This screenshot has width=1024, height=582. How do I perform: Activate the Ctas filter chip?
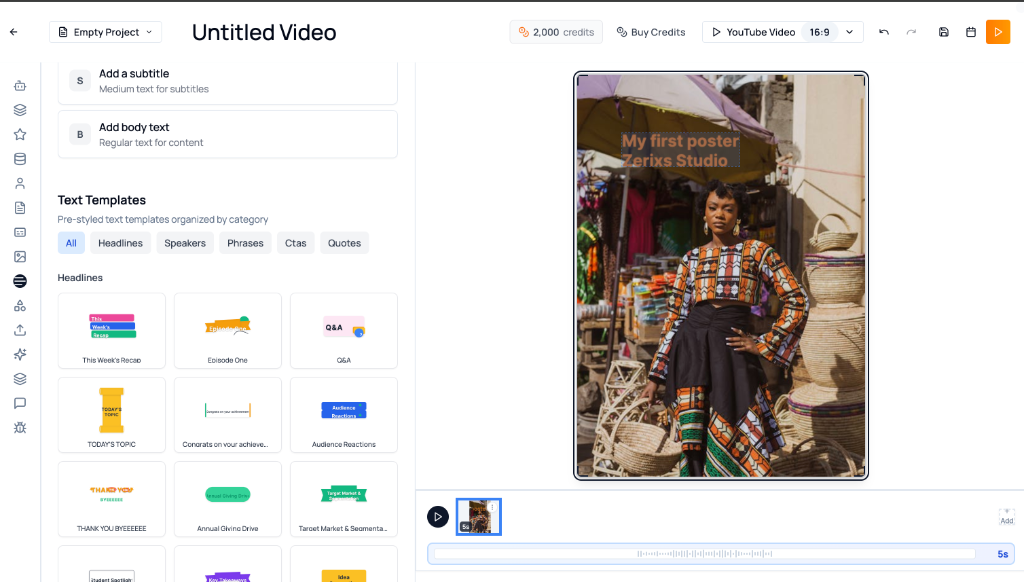(x=295, y=242)
